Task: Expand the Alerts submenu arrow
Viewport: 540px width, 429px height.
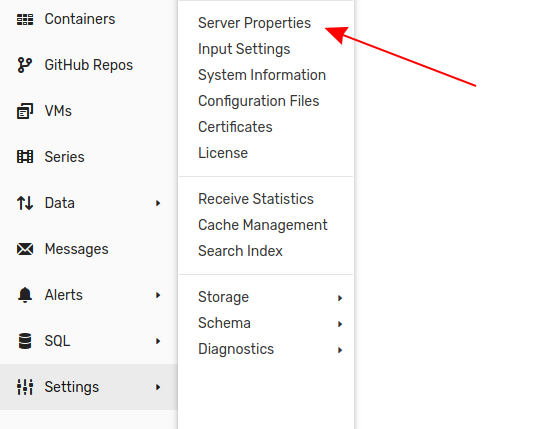Action: coord(158,295)
